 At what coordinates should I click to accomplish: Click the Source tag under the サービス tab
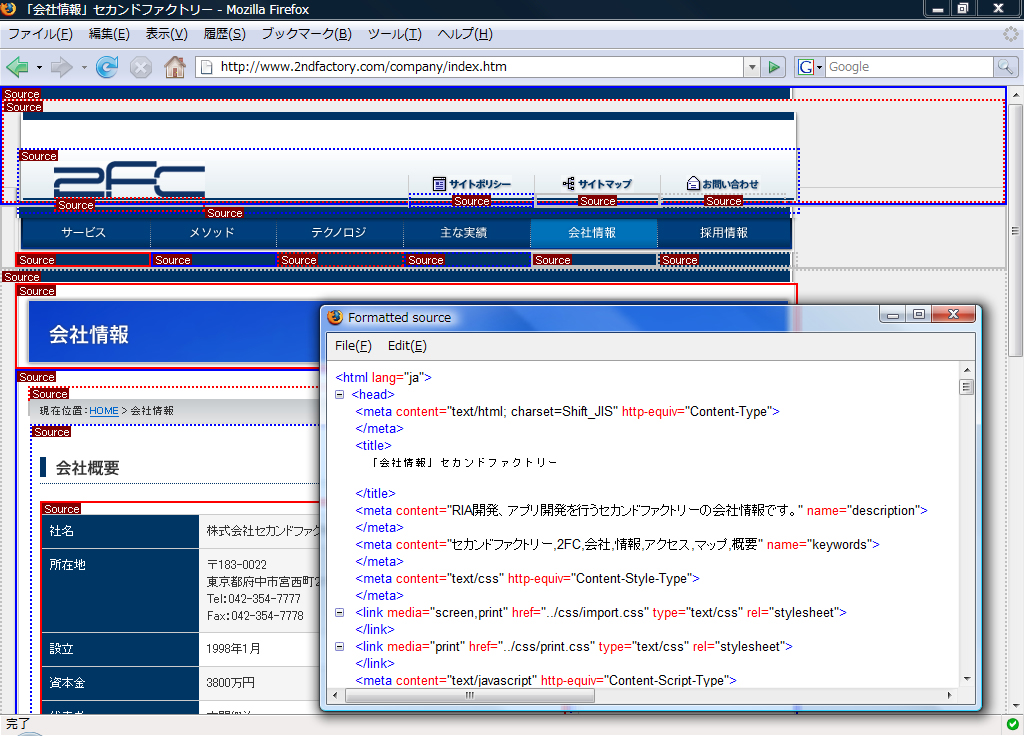(37, 260)
